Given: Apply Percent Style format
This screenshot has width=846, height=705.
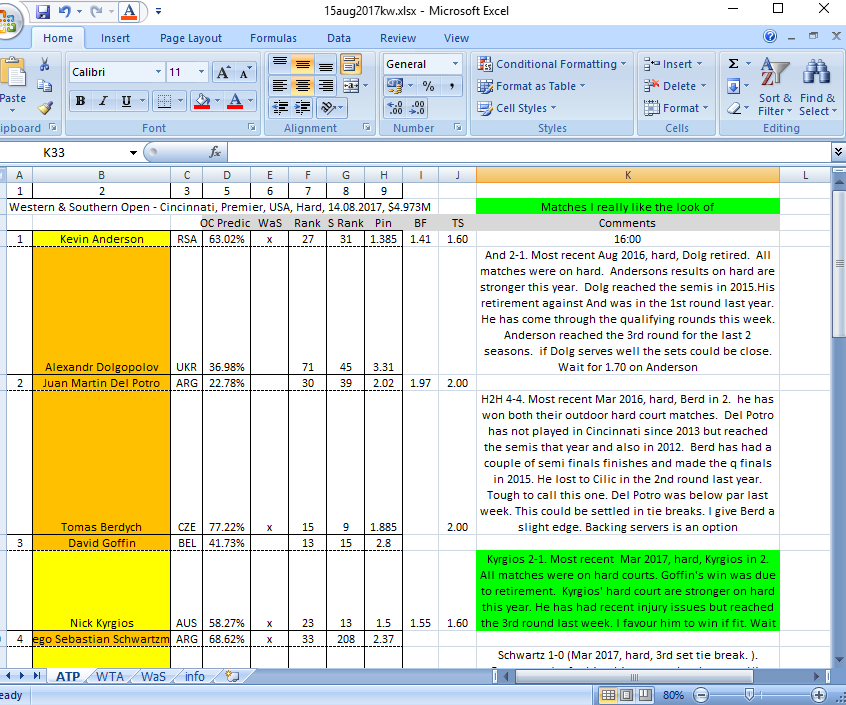Looking at the screenshot, I should 428,86.
